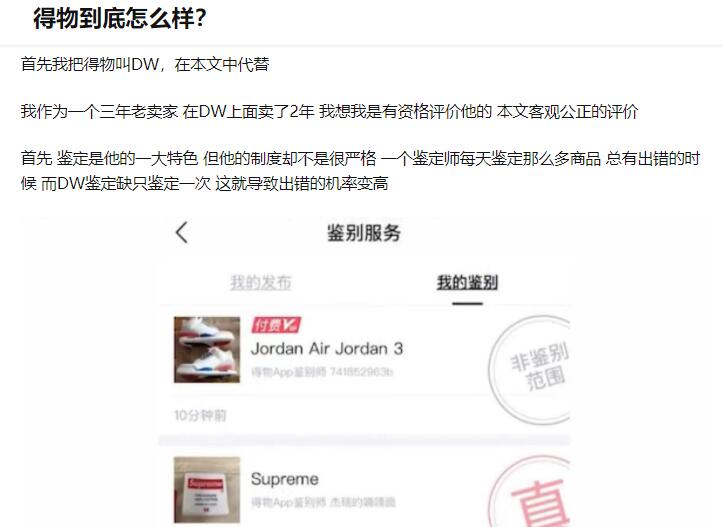Click the red 付费 badge icon
This screenshot has height=527, width=723.
click(276, 325)
